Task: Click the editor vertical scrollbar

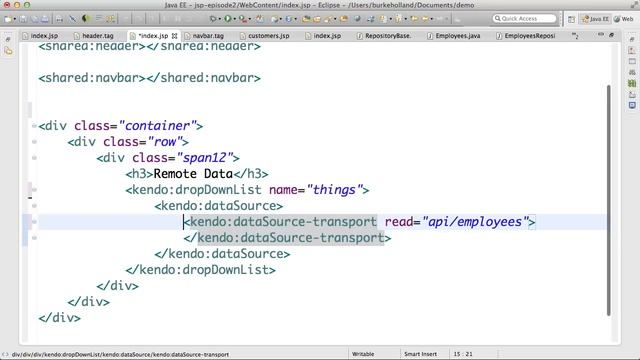Action: click(609, 200)
